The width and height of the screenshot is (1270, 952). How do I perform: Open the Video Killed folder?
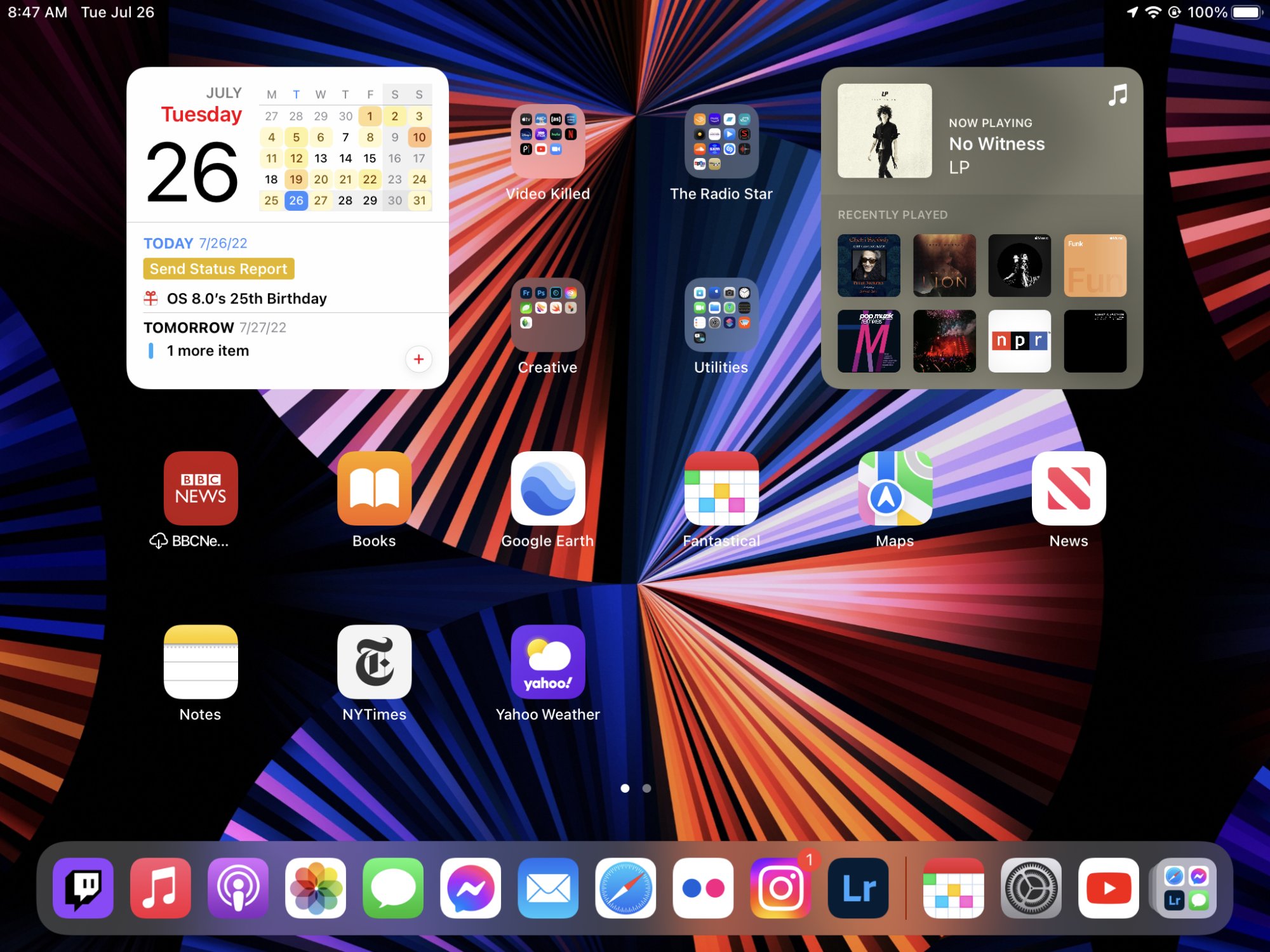tap(547, 142)
